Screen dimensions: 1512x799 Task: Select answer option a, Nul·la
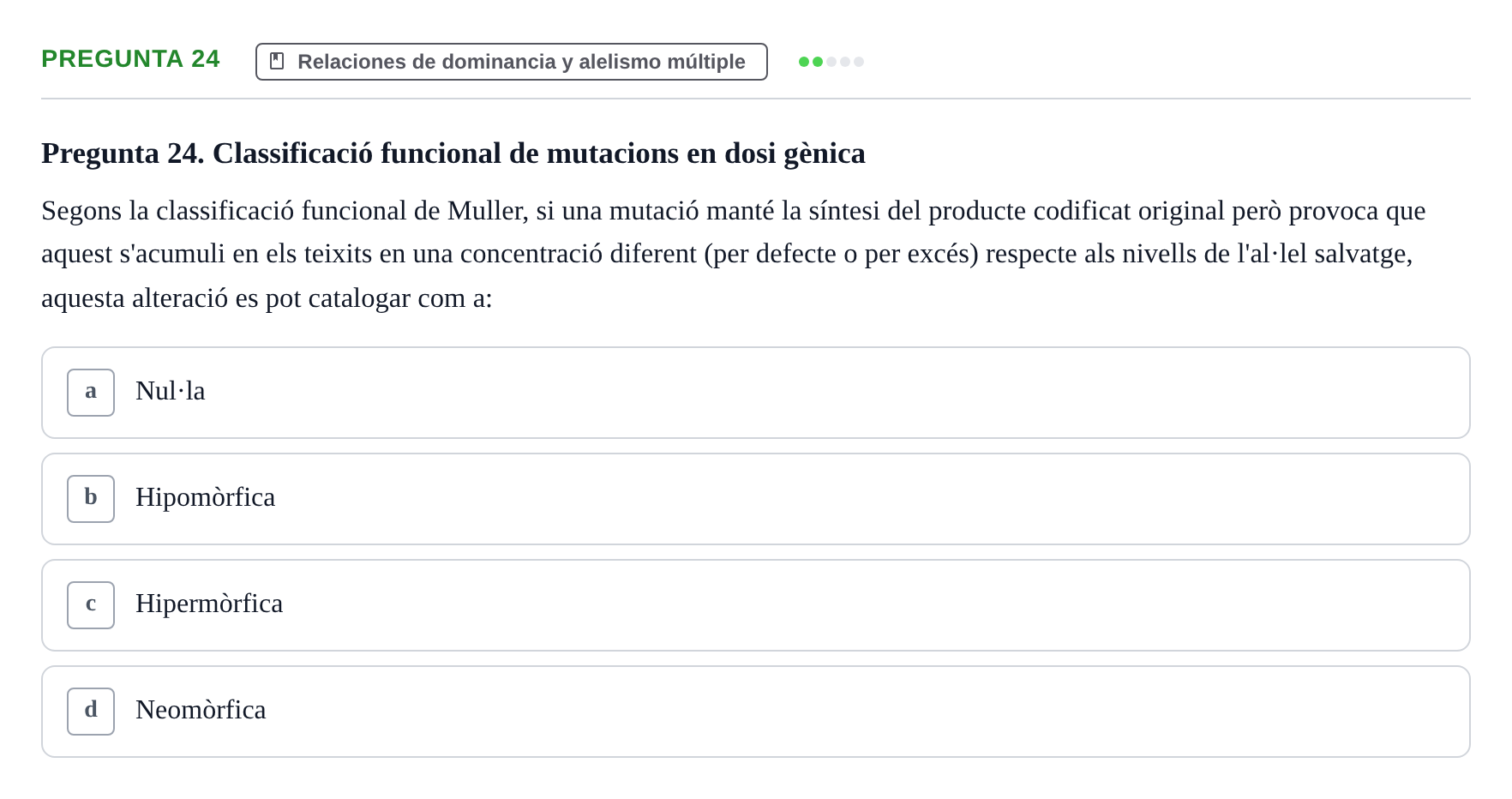coord(756,393)
